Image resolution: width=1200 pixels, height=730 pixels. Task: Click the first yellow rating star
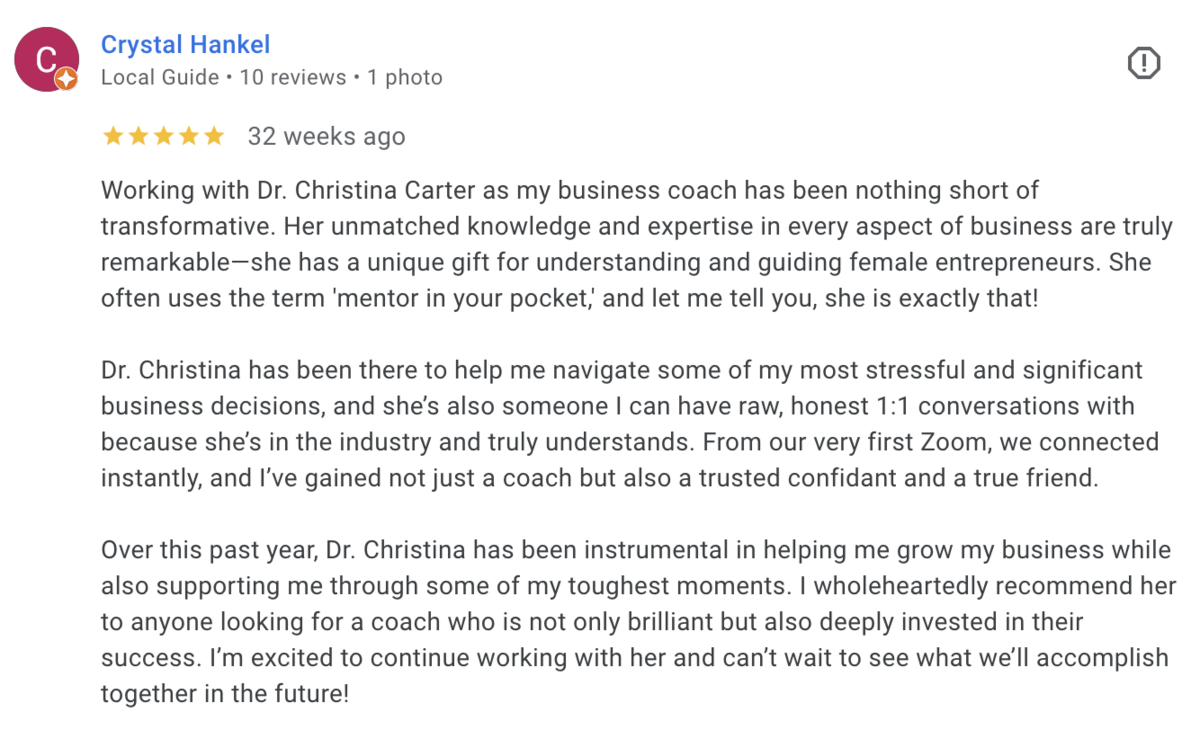(x=112, y=137)
